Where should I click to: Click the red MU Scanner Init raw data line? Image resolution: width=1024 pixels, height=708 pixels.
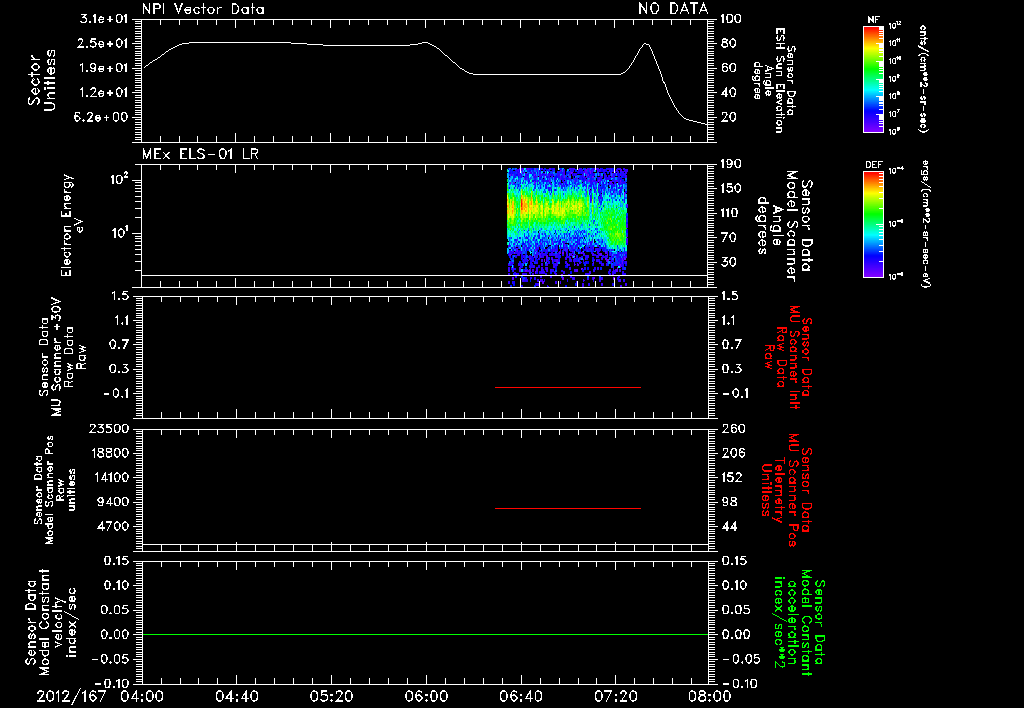(x=568, y=387)
